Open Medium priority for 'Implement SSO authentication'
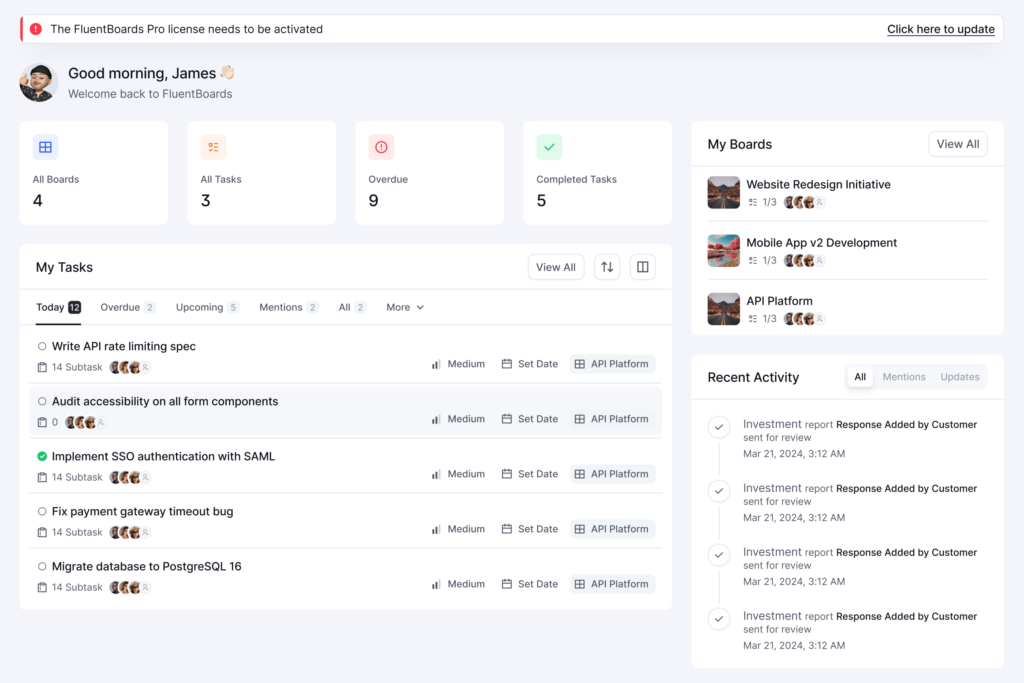The image size is (1024, 683). 458,474
